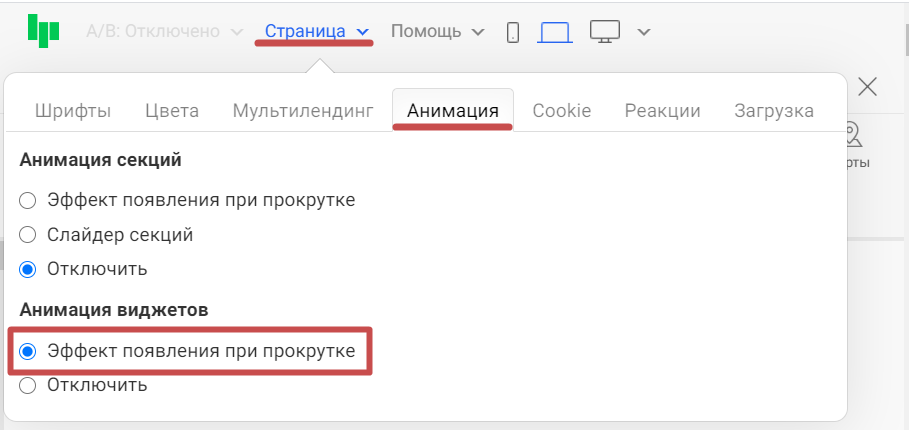Enable widget 'Эффект появления при прокрутке' radio
The image size is (909, 430).
coord(28,351)
